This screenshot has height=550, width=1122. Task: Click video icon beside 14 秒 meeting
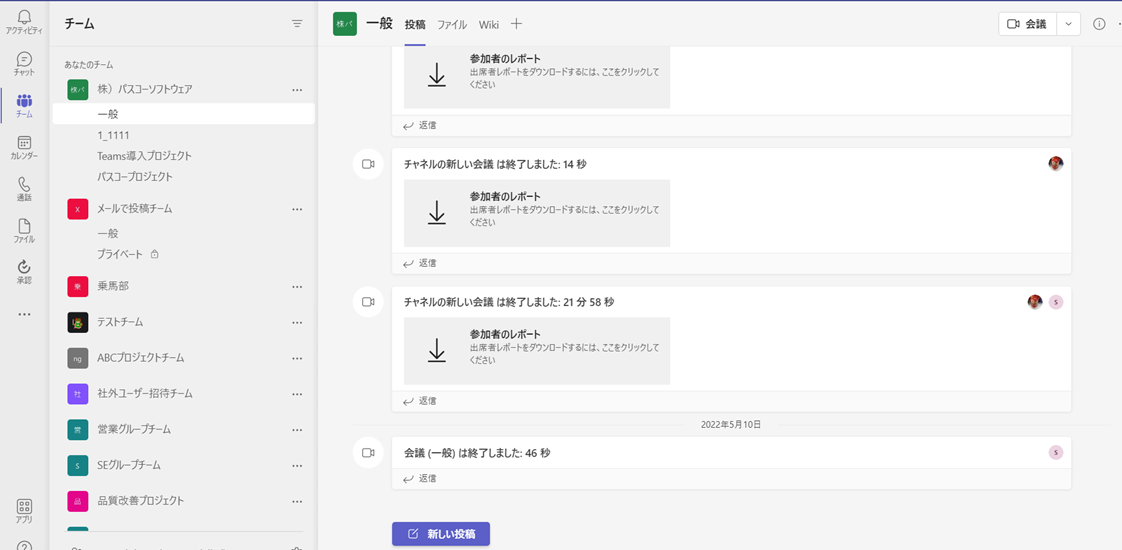point(369,164)
